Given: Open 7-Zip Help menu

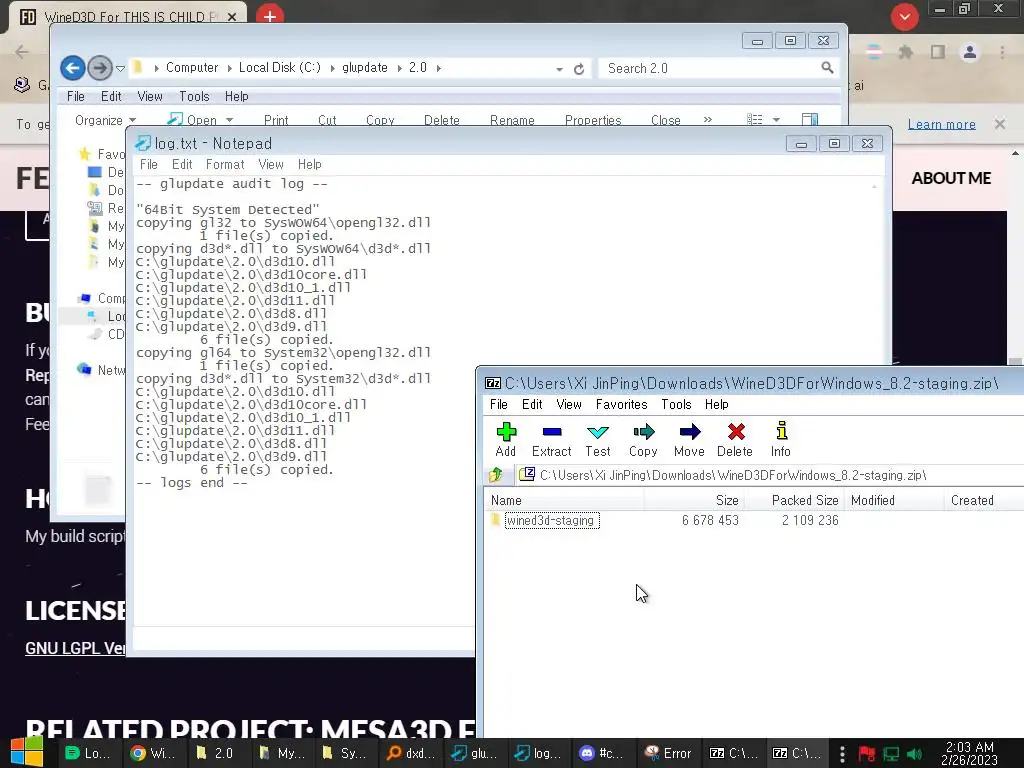Looking at the screenshot, I should (716, 404).
